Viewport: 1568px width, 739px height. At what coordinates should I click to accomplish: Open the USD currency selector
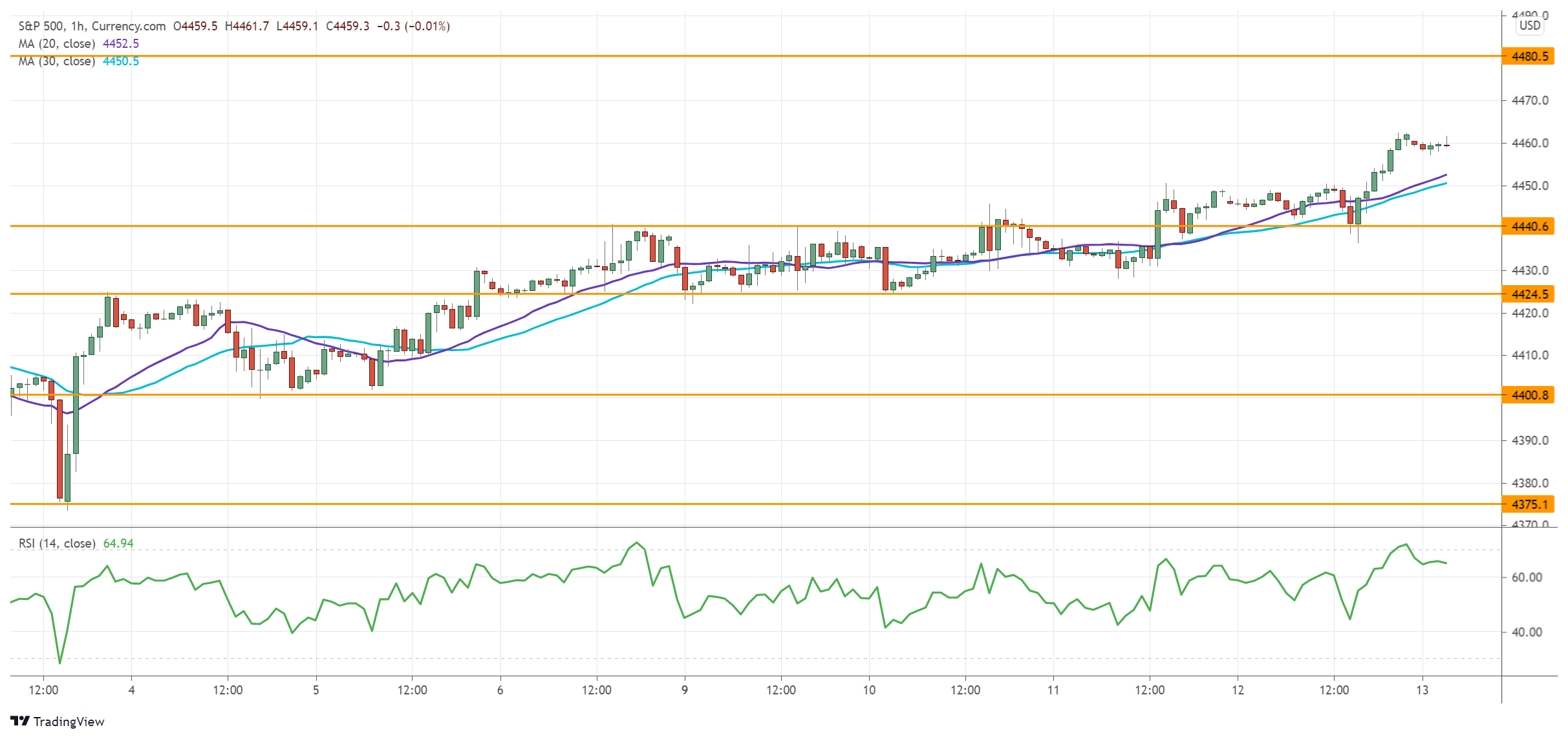coord(1529,25)
